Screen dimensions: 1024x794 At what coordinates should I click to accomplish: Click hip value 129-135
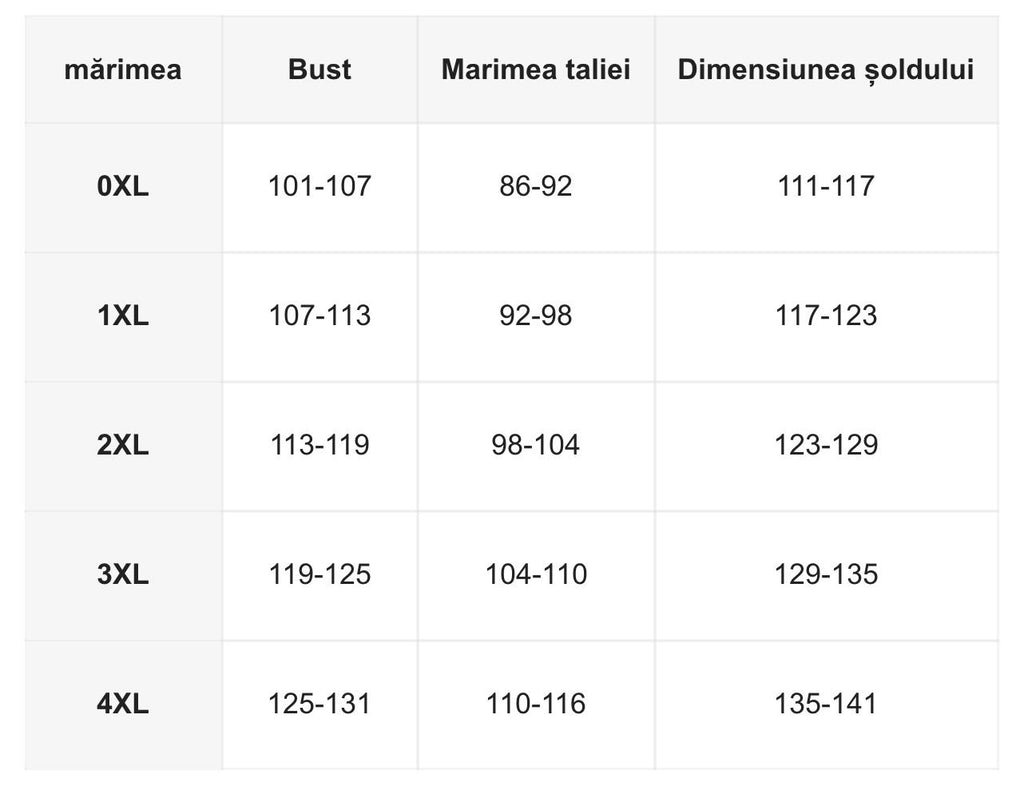pyautogui.click(x=826, y=575)
